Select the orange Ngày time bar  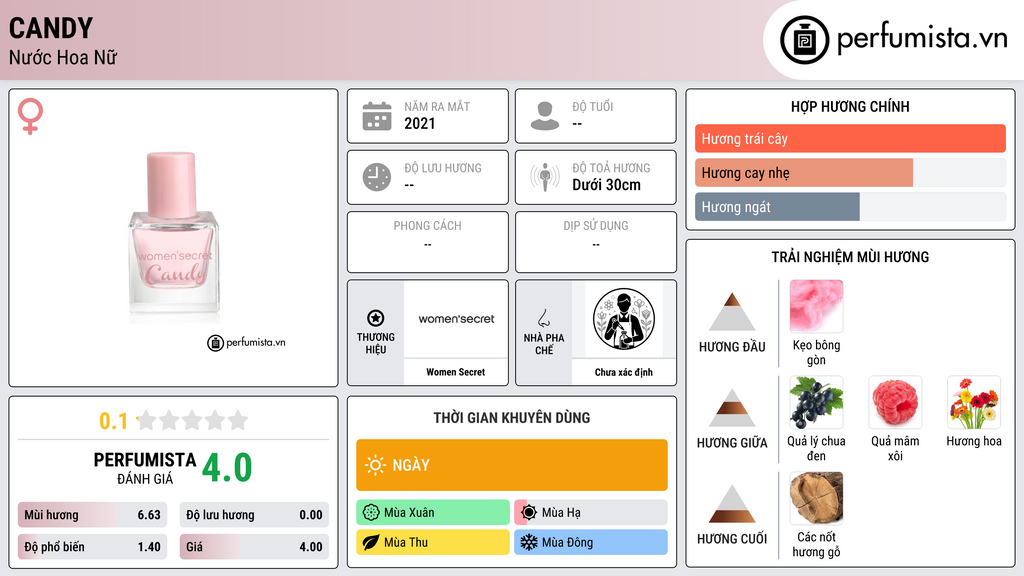point(512,465)
